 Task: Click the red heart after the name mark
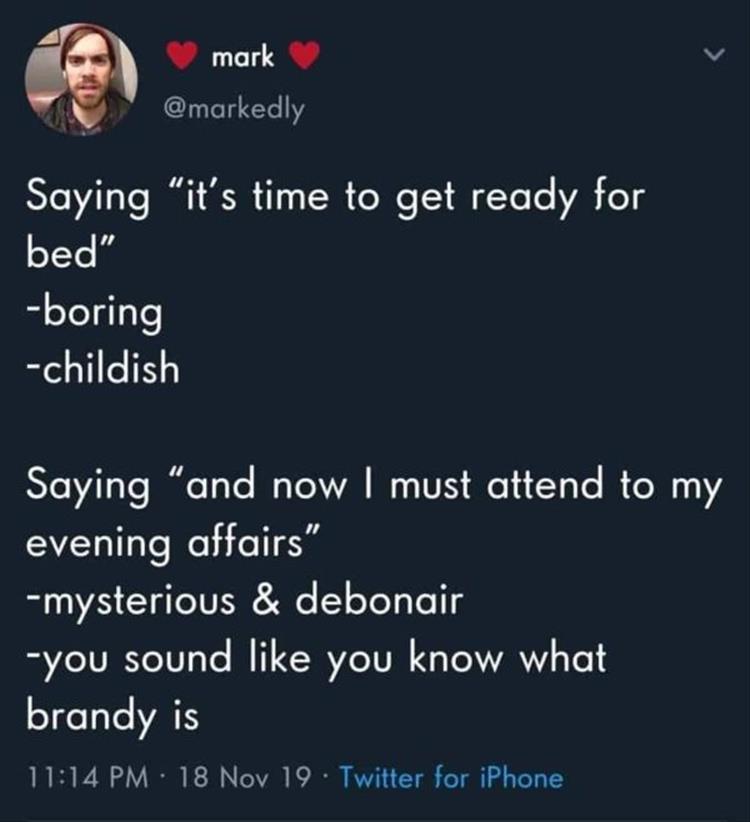click(x=306, y=59)
